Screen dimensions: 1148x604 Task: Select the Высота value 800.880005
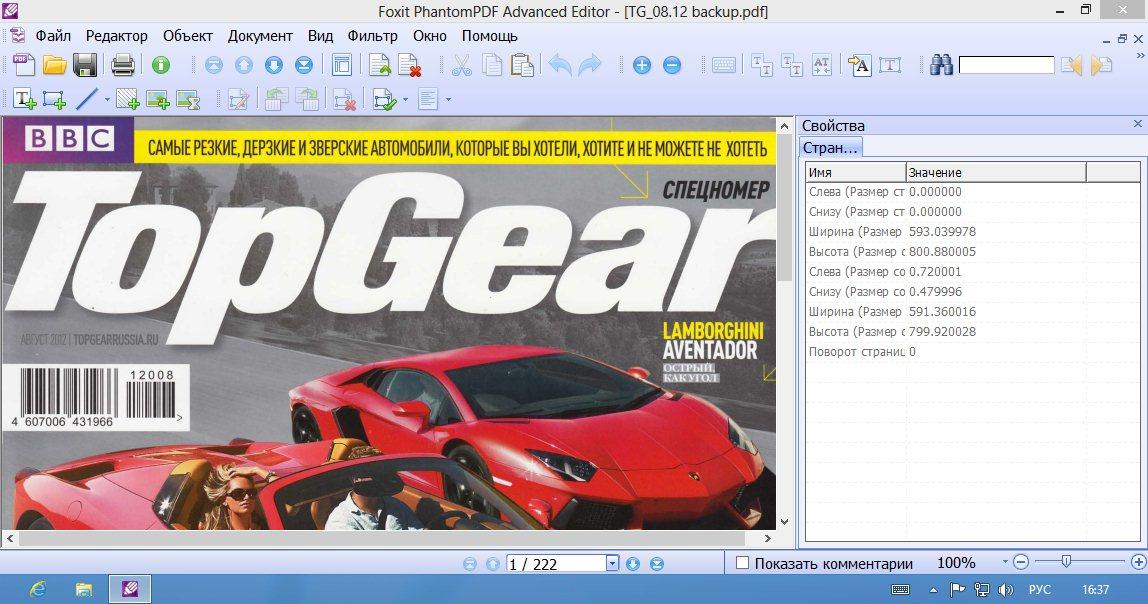pos(942,251)
